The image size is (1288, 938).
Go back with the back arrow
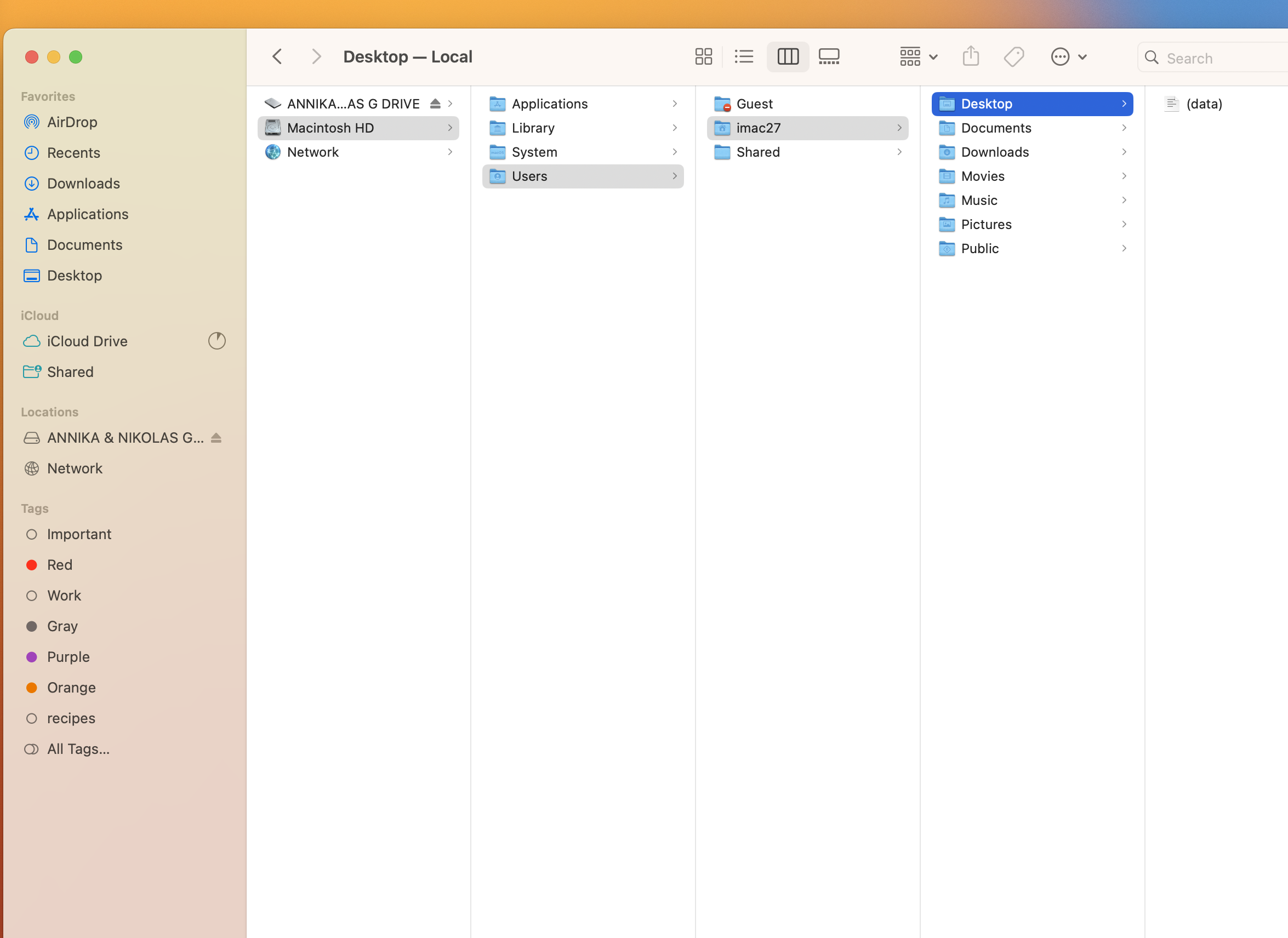pyautogui.click(x=277, y=57)
